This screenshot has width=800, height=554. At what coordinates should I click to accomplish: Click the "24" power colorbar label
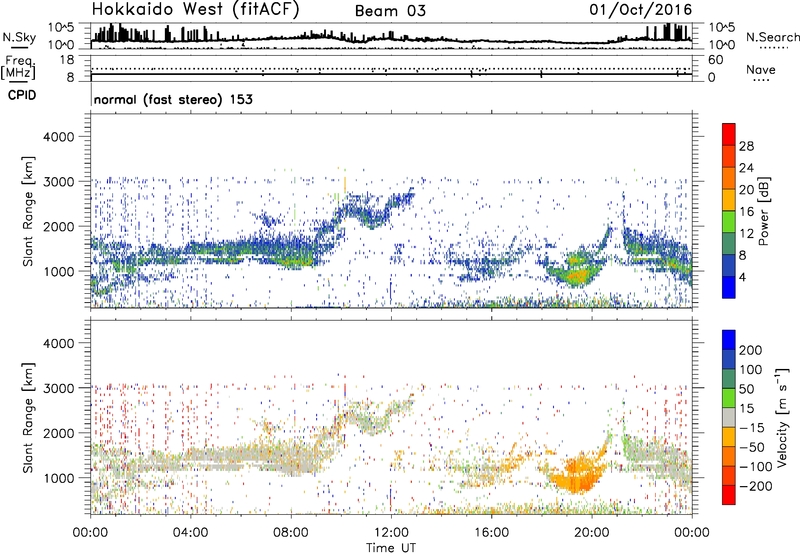(x=746, y=168)
